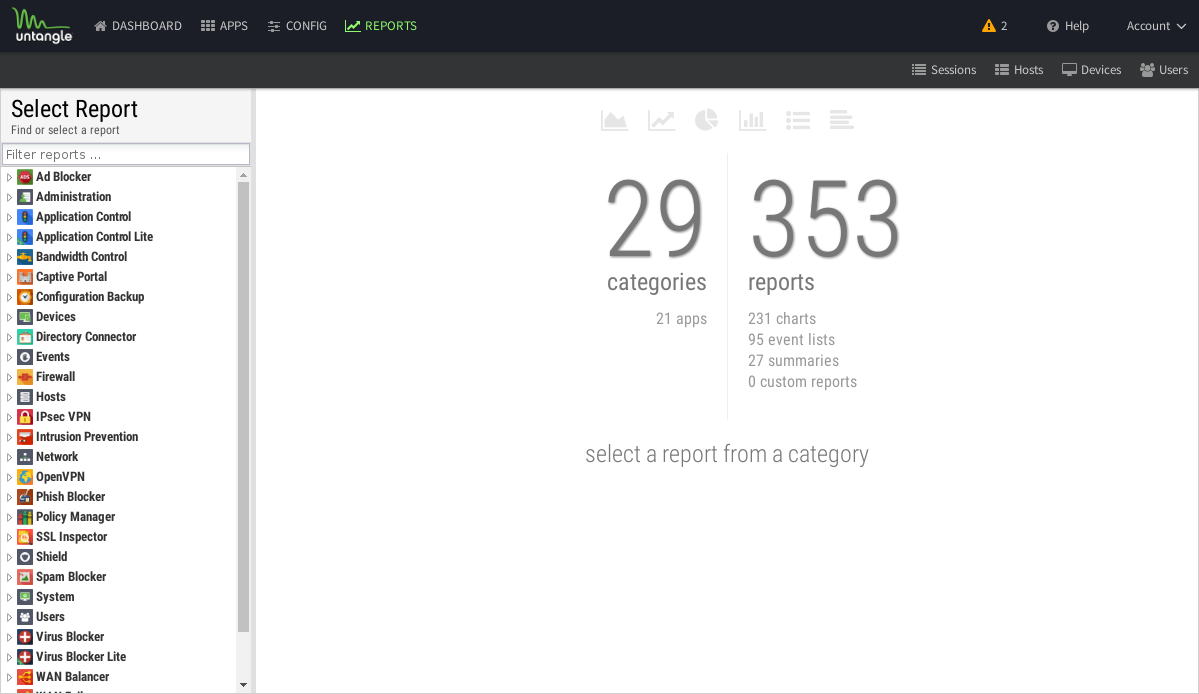Viewport: 1199px width, 694px height.
Task: Click the bar chart icon
Action: pyautogui.click(x=752, y=120)
